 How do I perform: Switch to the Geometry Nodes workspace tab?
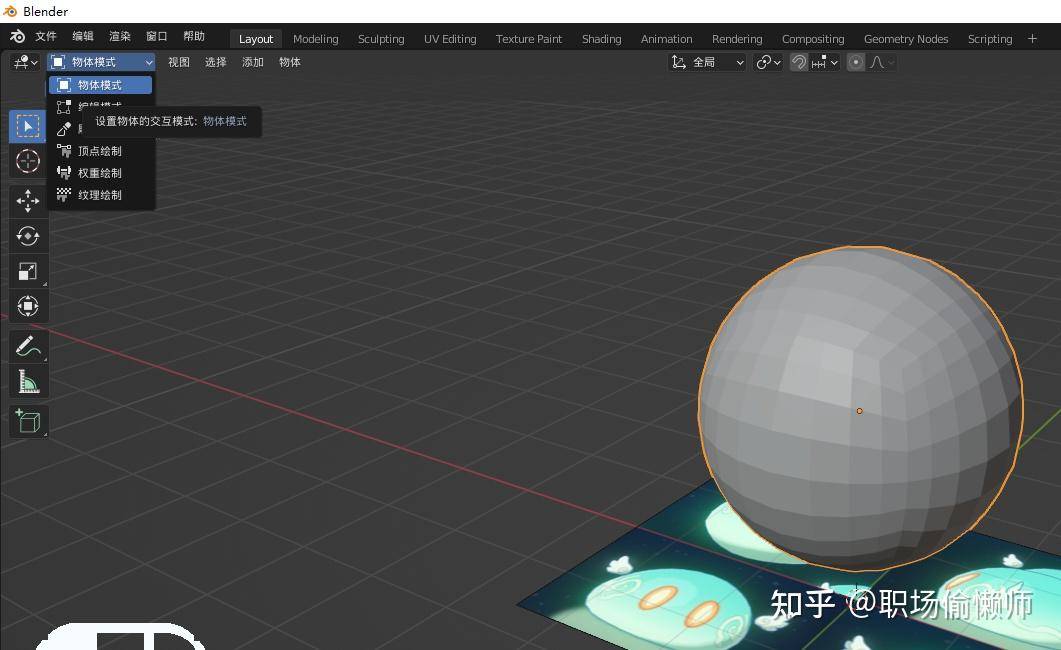tap(905, 39)
